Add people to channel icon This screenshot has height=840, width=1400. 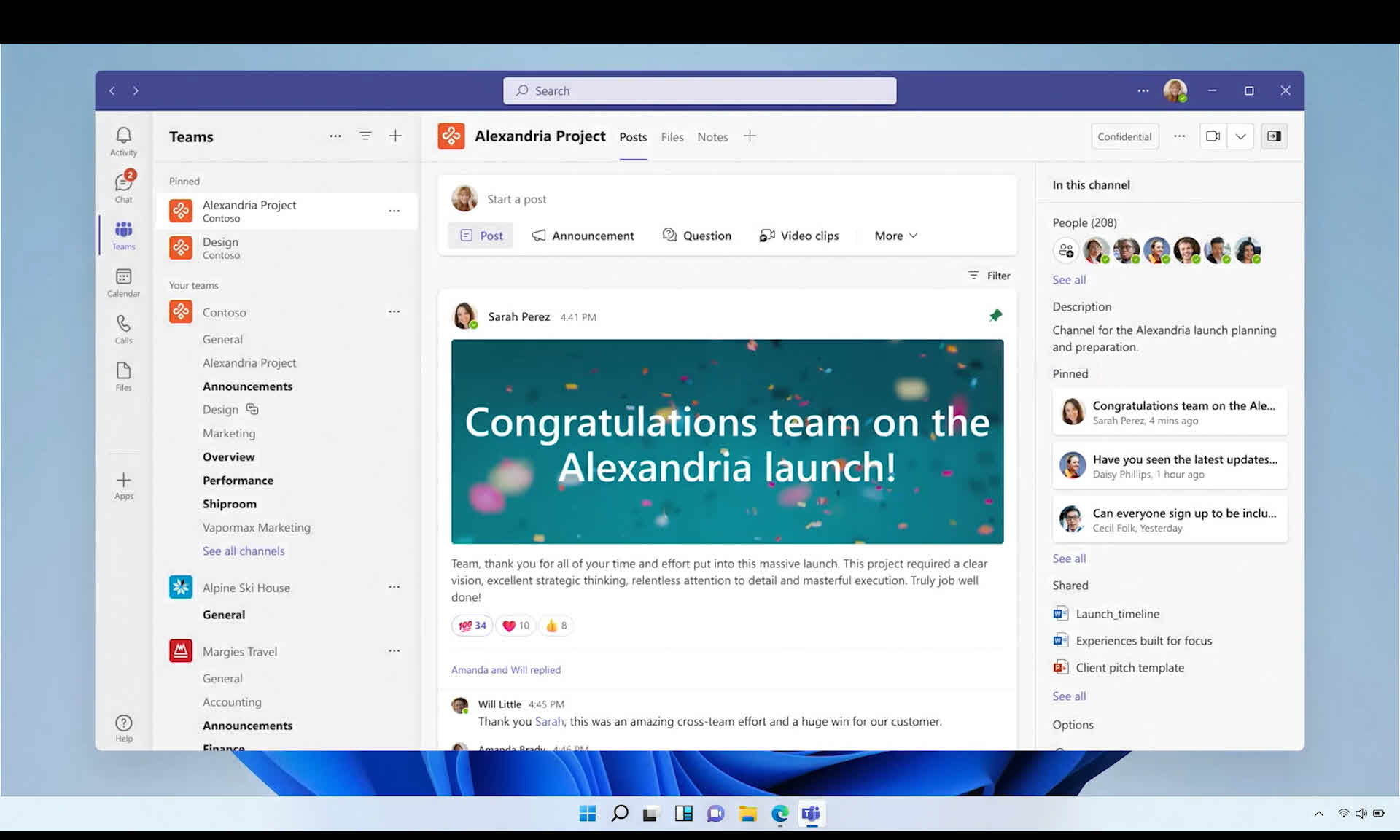coord(1066,250)
